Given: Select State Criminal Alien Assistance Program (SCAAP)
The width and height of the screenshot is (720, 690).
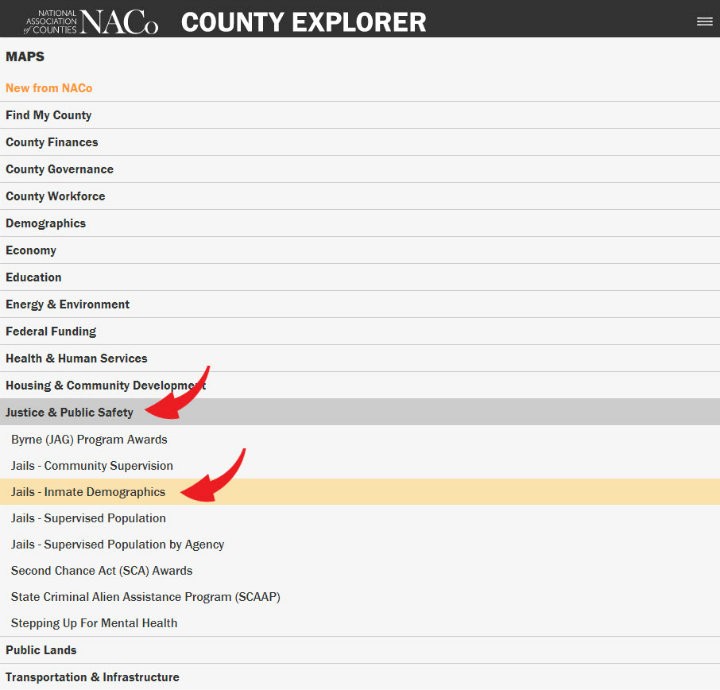Looking at the screenshot, I should [x=360, y=597].
